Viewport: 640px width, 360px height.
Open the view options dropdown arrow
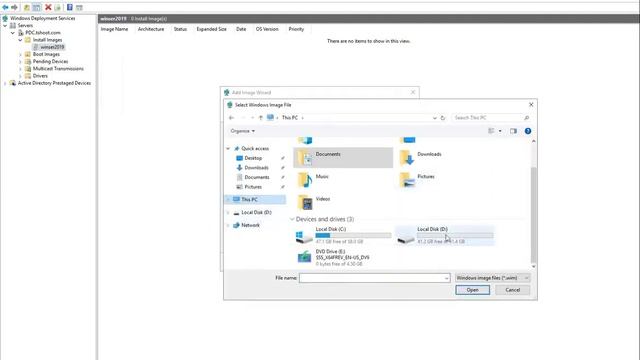(500, 131)
